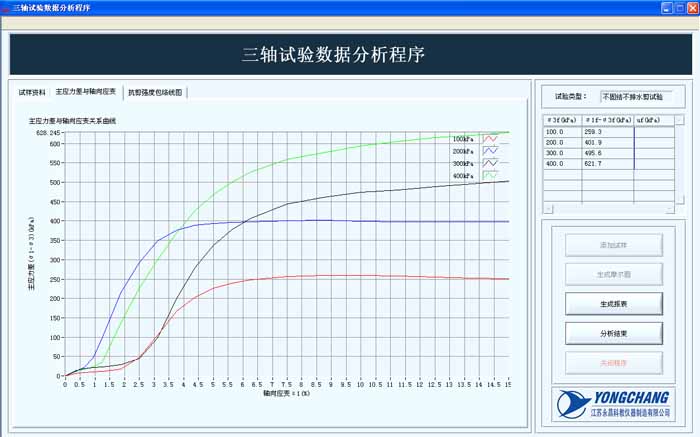Image resolution: width=700 pixels, height=437 pixels.
Task: Open the 试样资料 tab
Action: 32,92
